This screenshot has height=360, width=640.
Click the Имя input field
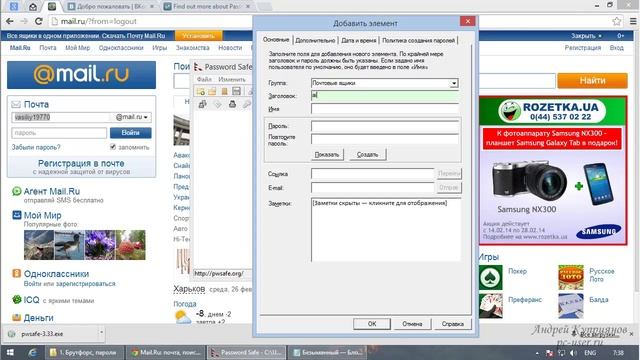click(384, 109)
